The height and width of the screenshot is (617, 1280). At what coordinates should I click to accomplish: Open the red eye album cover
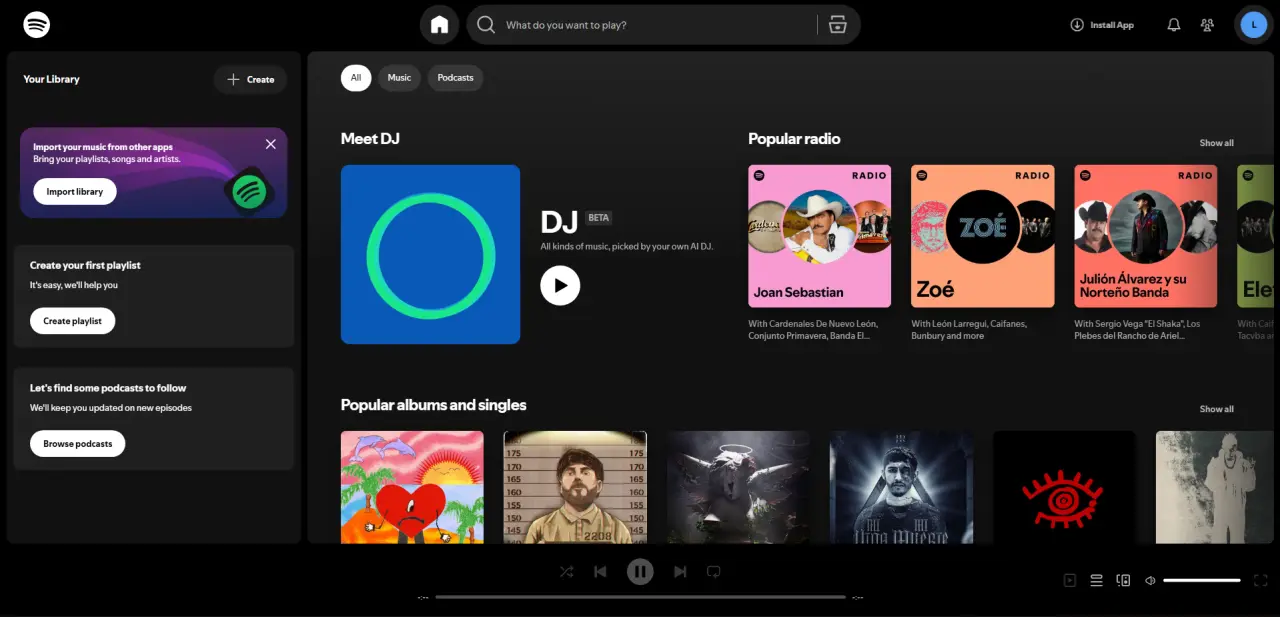click(1064, 487)
